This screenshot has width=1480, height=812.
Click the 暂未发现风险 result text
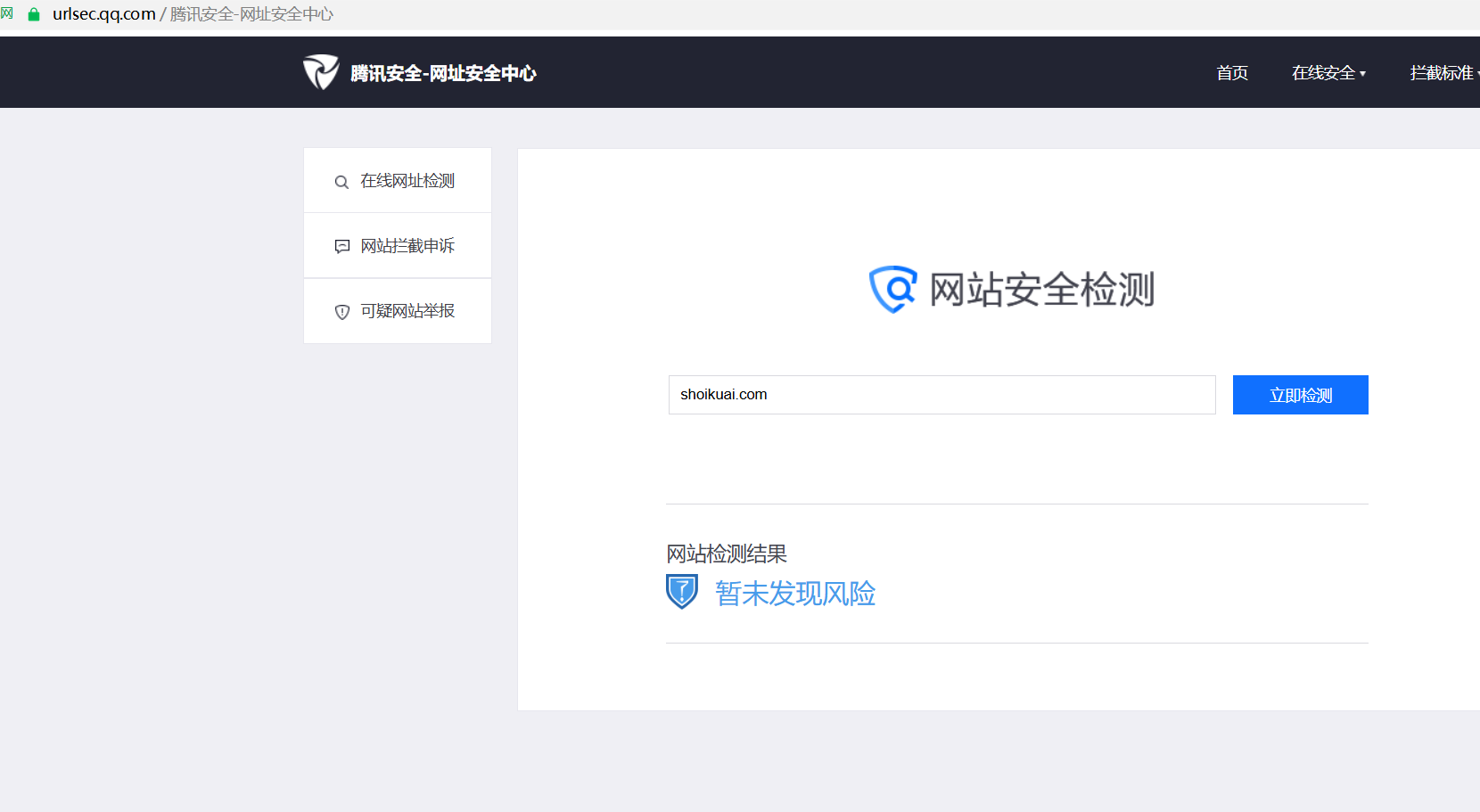[x=795, y=594]
